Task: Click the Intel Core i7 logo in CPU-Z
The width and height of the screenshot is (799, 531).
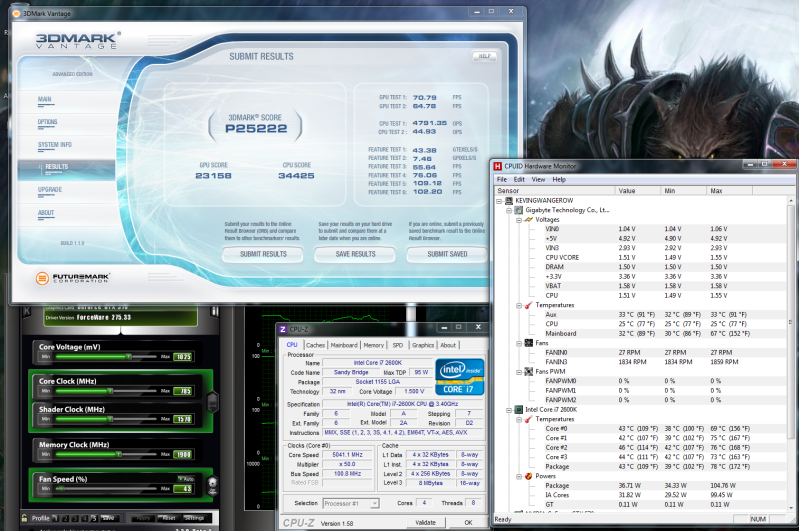Action: (459, 377)
